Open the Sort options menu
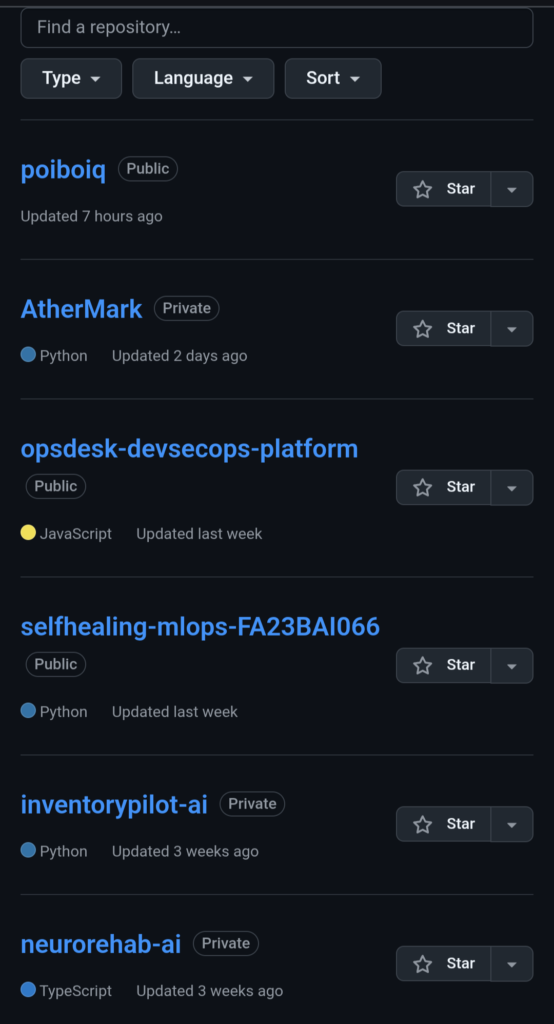This screenshot has height=1024, width=554. point(333,78)
